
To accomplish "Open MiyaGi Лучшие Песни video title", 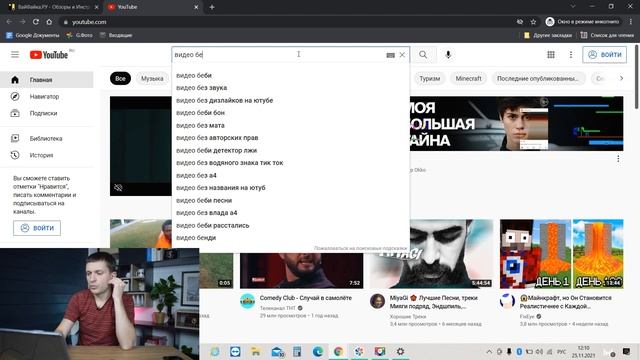I will 433,302.
